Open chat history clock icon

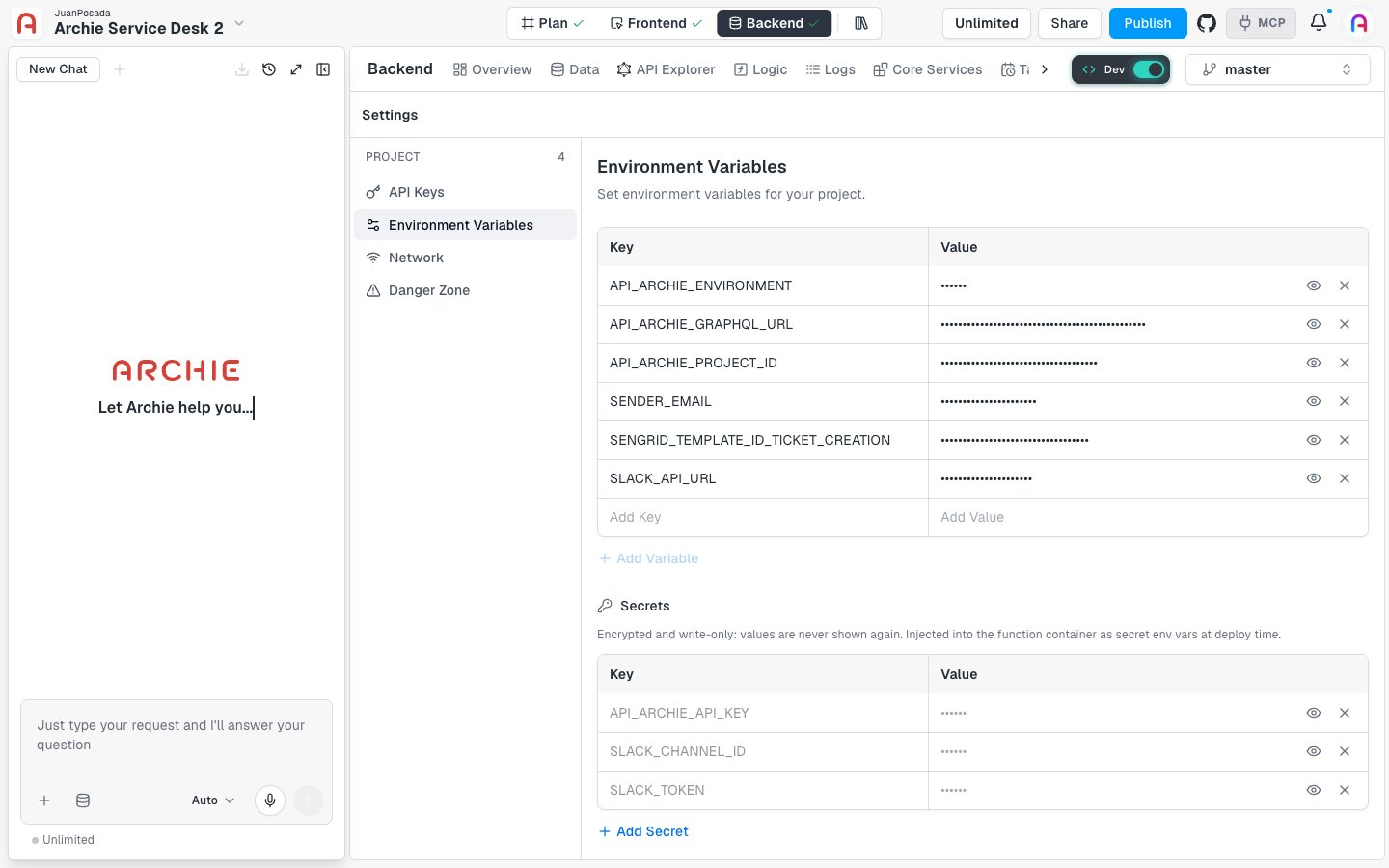pos(269,69)
